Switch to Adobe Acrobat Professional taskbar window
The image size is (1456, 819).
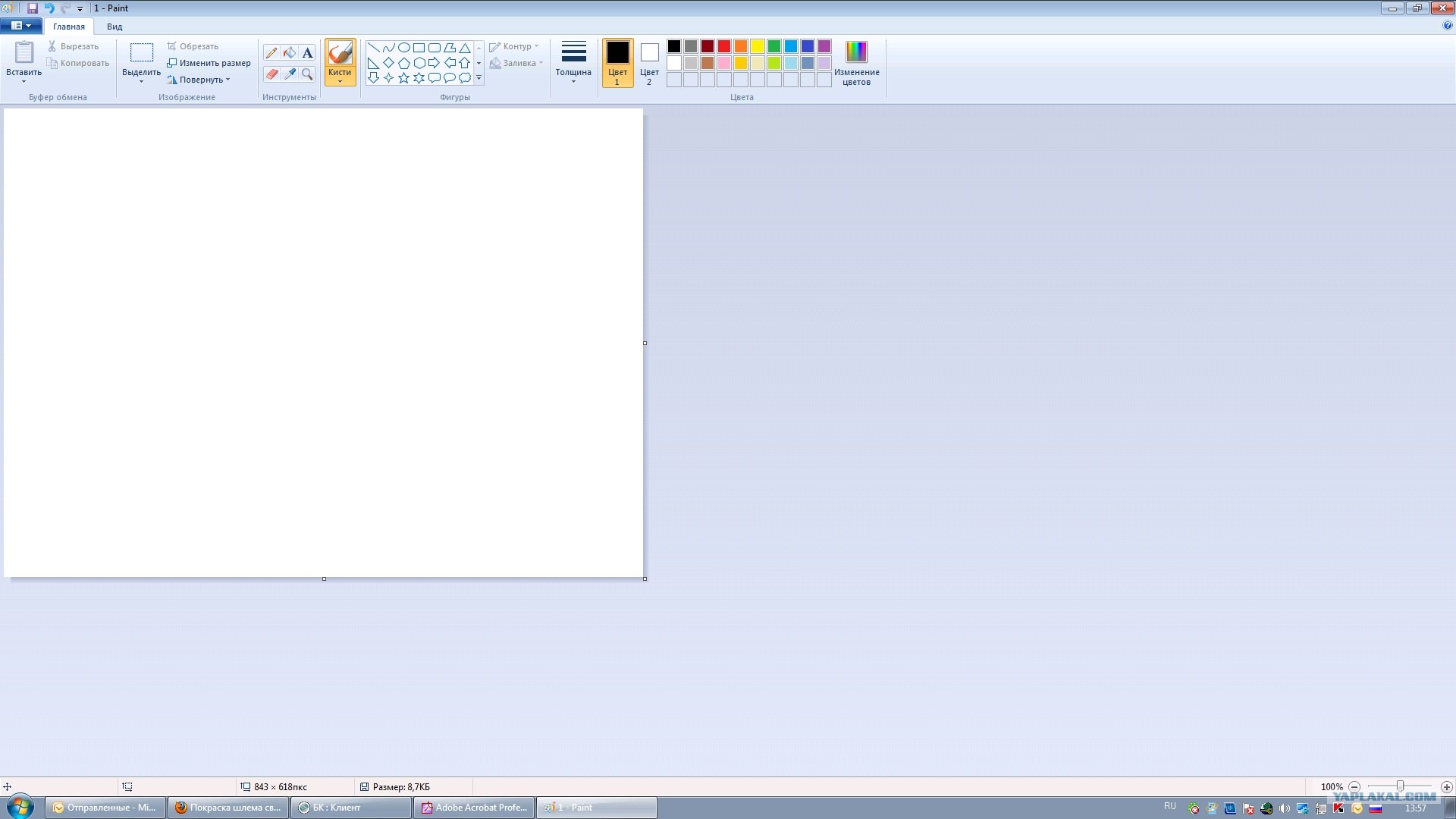click(475, 808)
